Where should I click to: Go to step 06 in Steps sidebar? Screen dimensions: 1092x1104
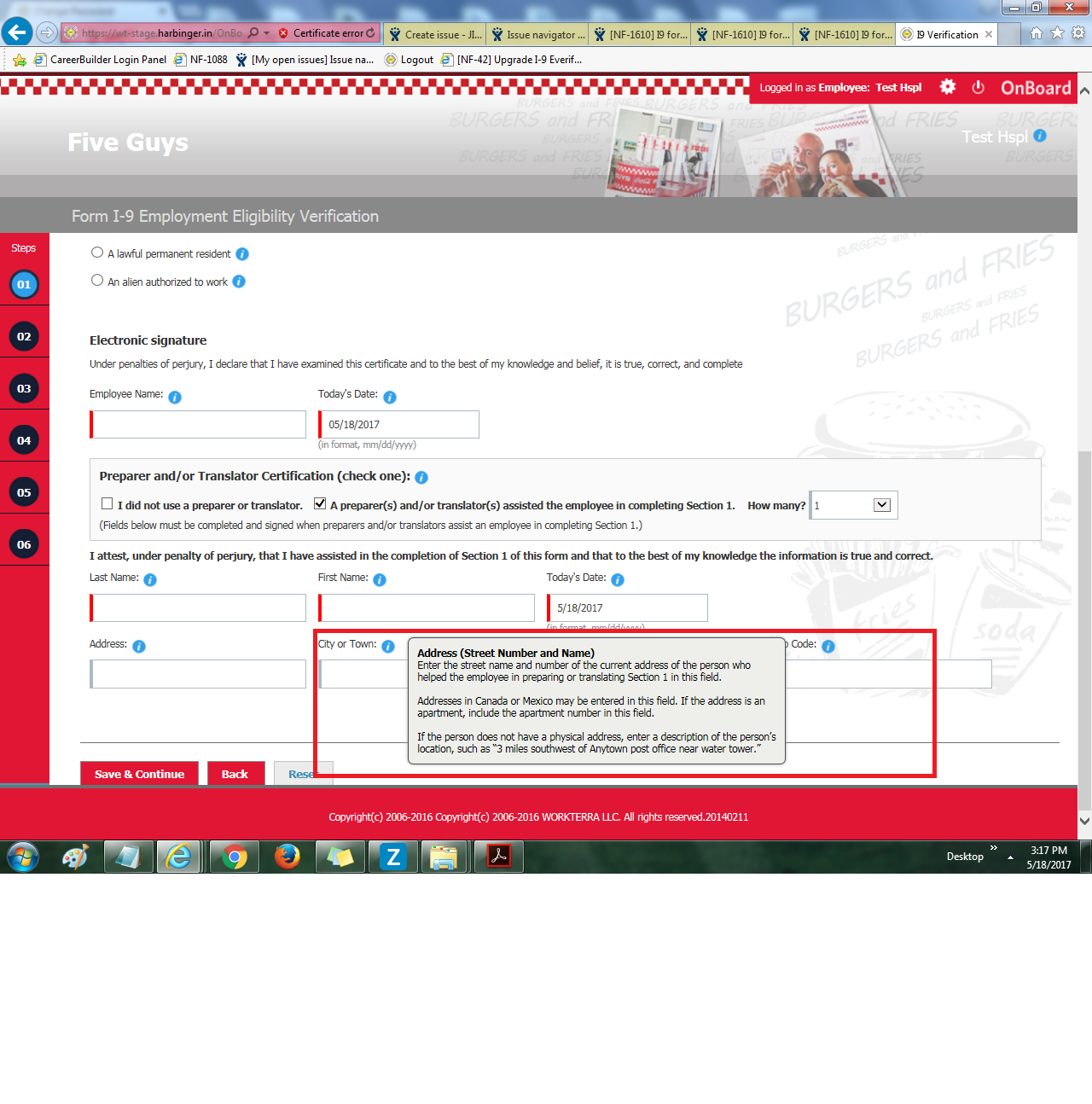tap(24, 545)
